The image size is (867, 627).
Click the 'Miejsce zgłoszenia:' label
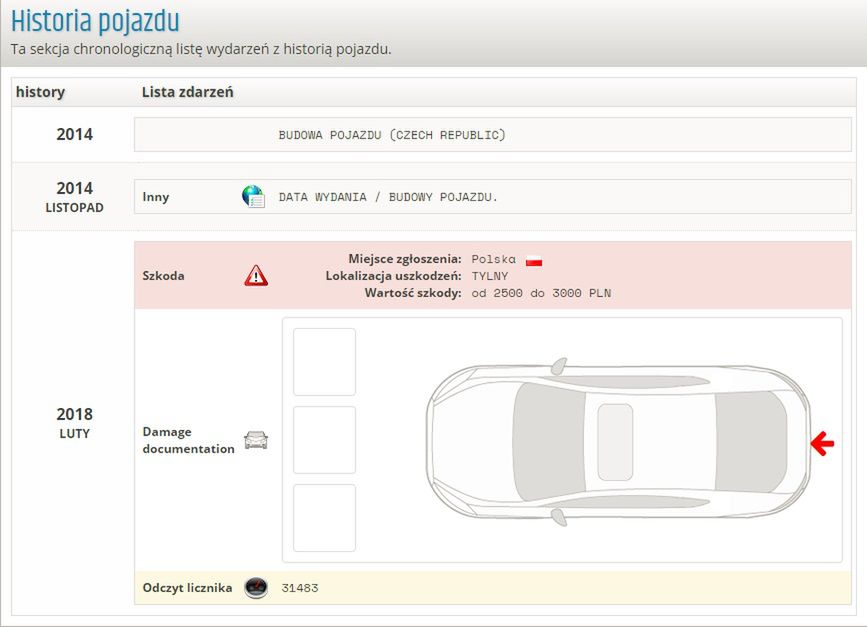click(405, 259)
